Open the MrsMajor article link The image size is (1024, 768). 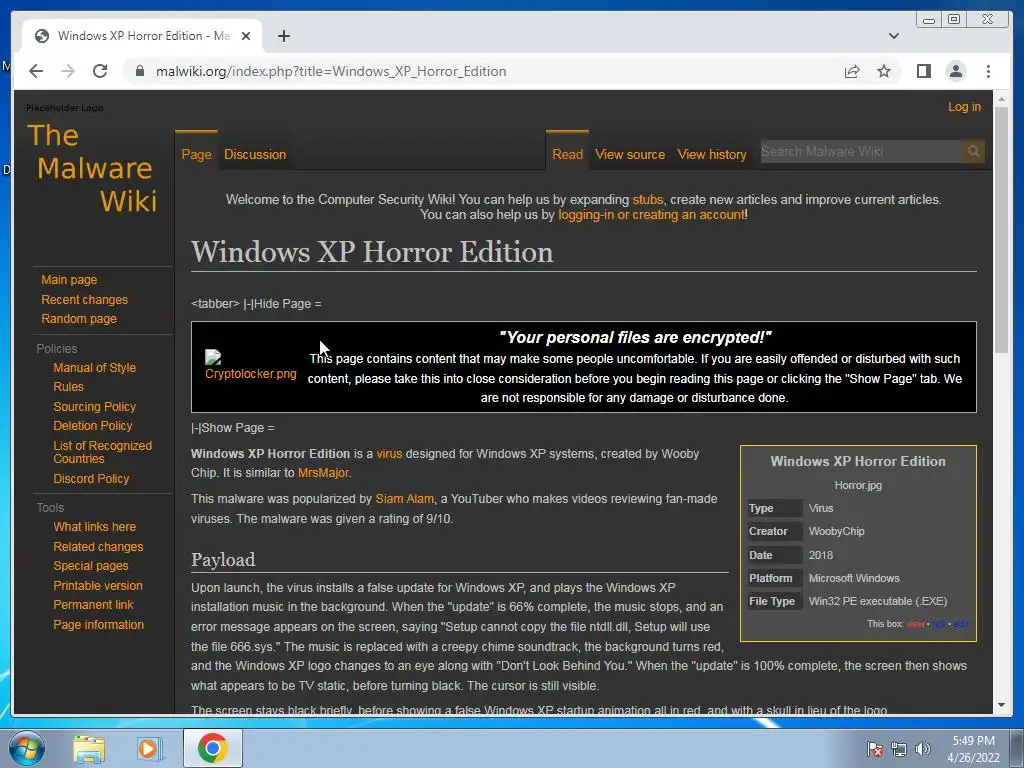[323, 473]
